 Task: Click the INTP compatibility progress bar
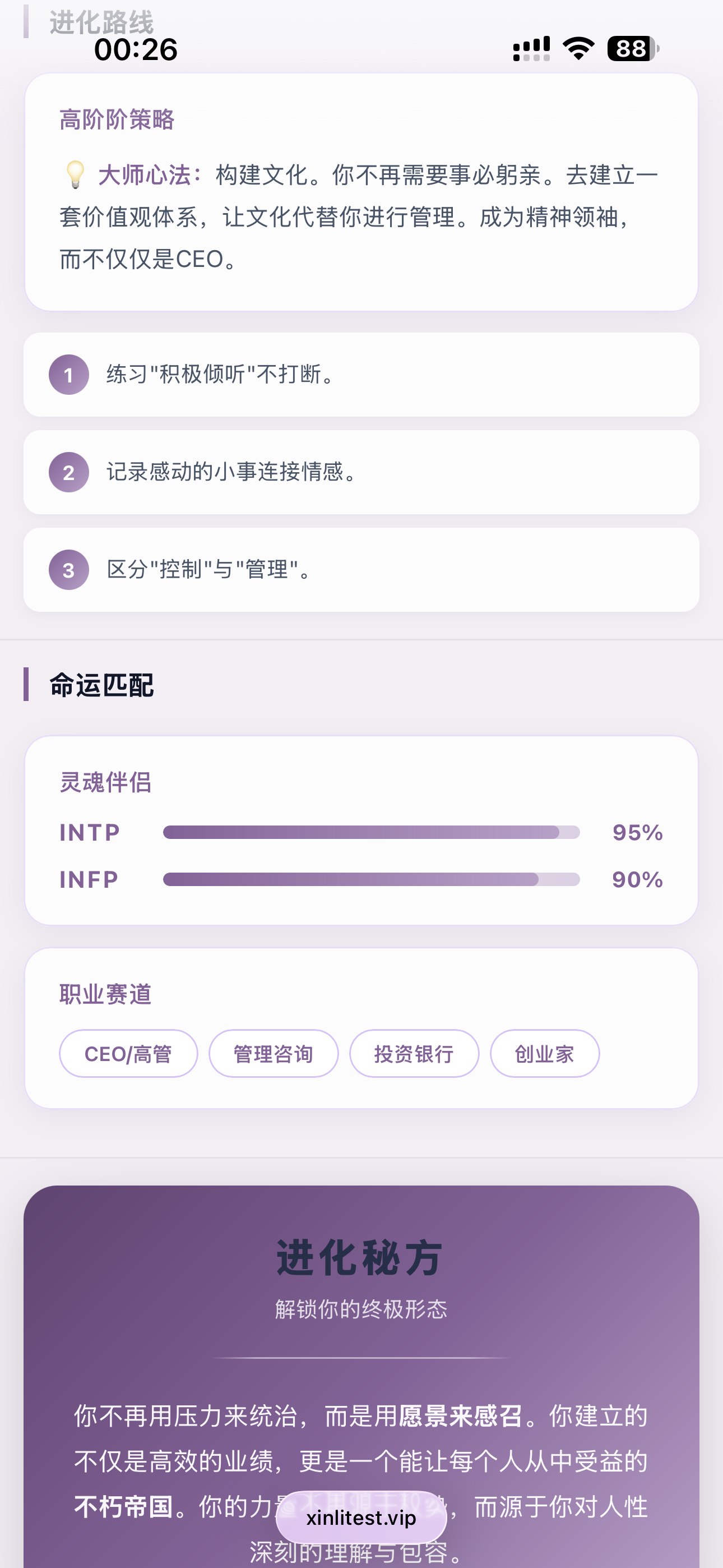[371, 832]
